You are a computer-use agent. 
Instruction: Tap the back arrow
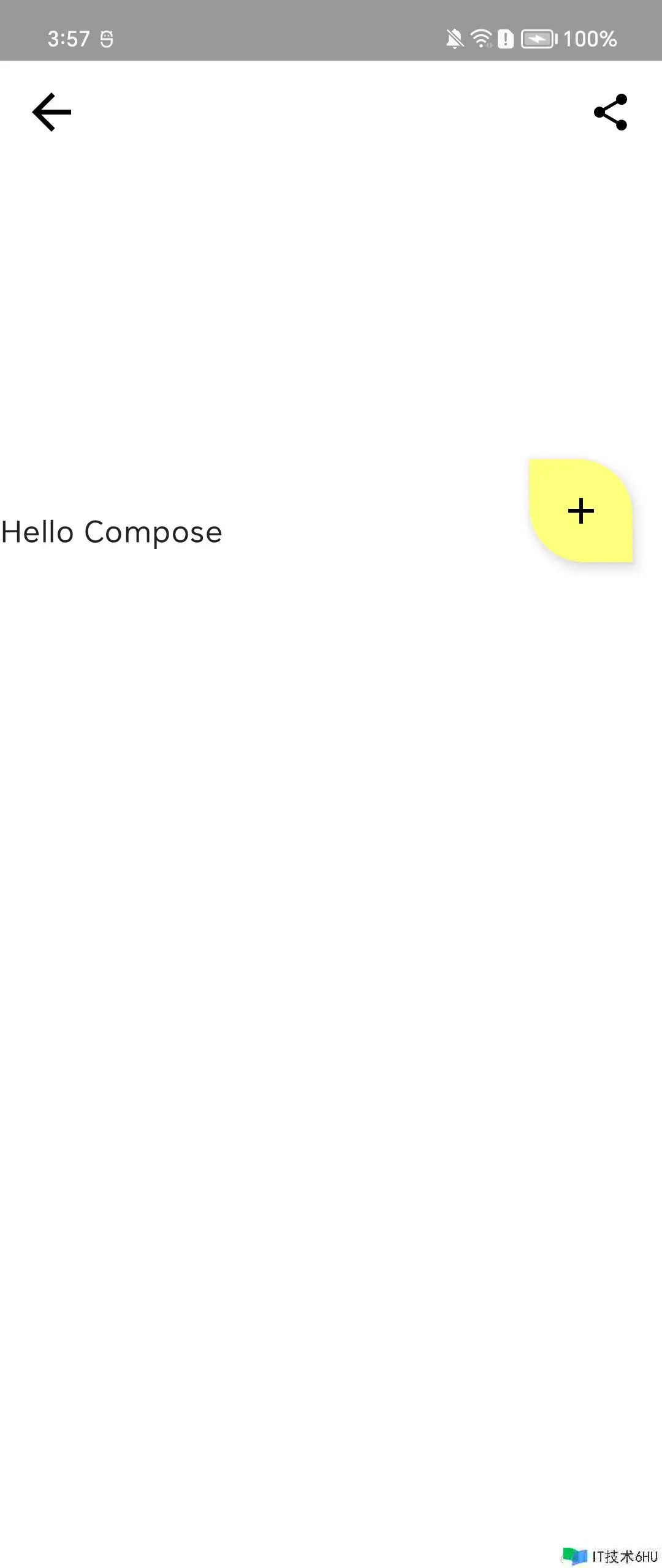pos(52,112)
